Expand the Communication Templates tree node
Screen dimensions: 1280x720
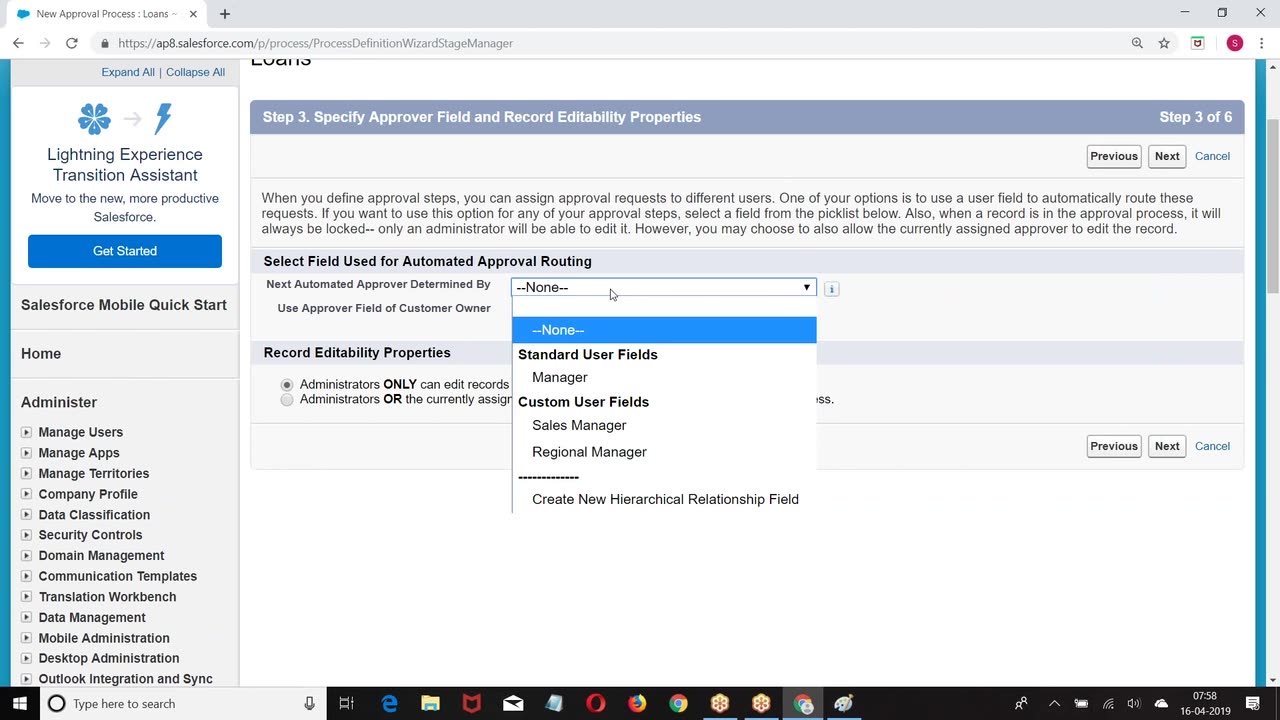(x=26, y=576)
